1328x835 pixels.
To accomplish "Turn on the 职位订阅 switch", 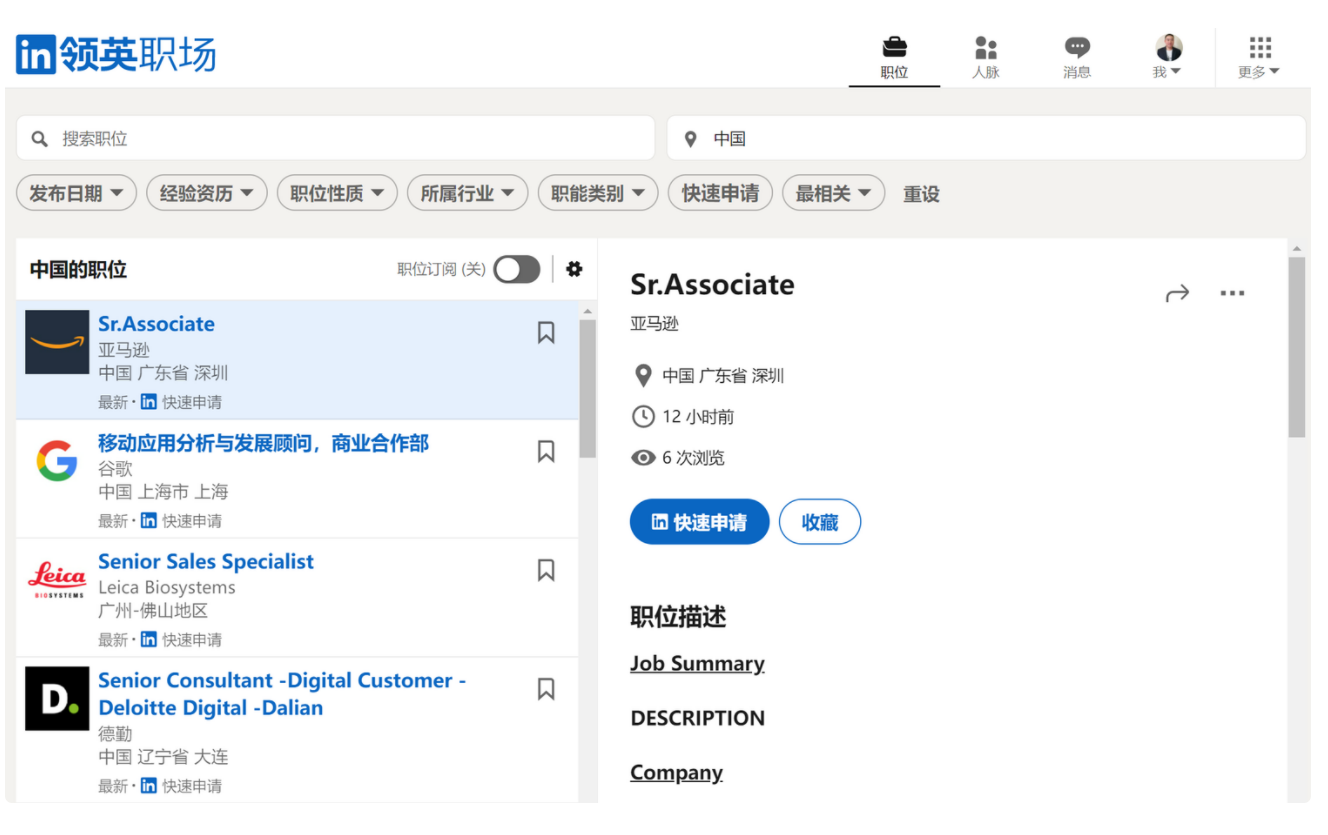I will click(517, 269).
